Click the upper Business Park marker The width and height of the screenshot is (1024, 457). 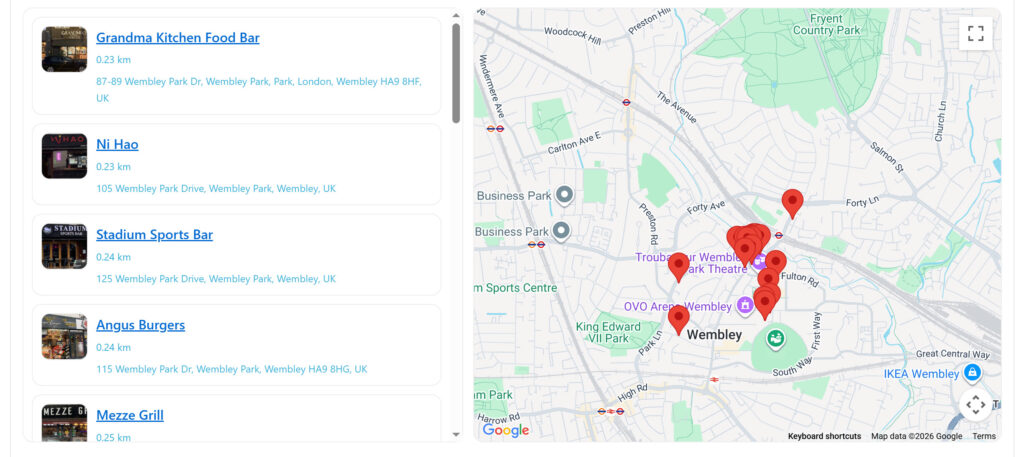pos(563,195)
